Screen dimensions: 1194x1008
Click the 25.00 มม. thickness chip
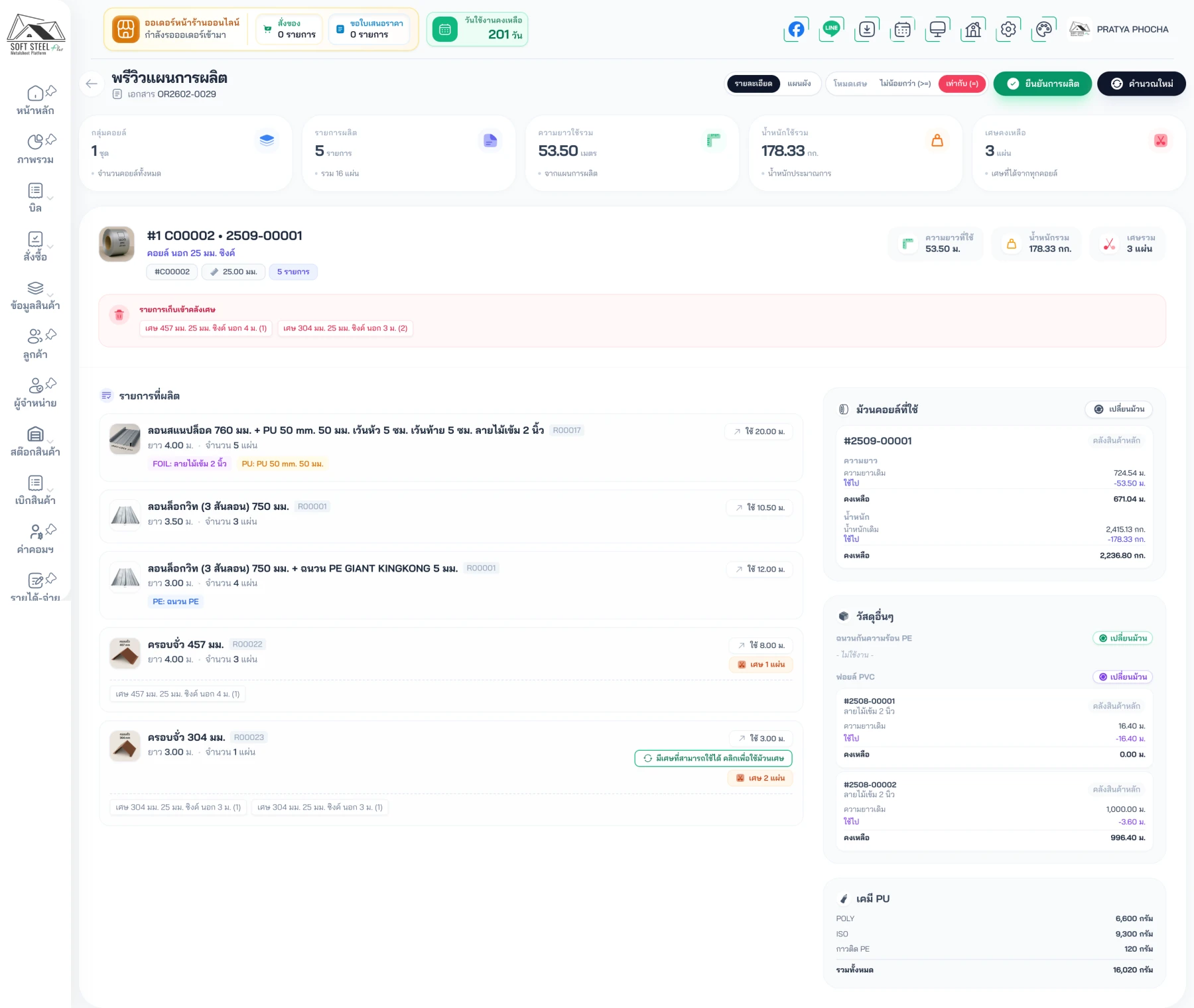[x=233, y=272]
